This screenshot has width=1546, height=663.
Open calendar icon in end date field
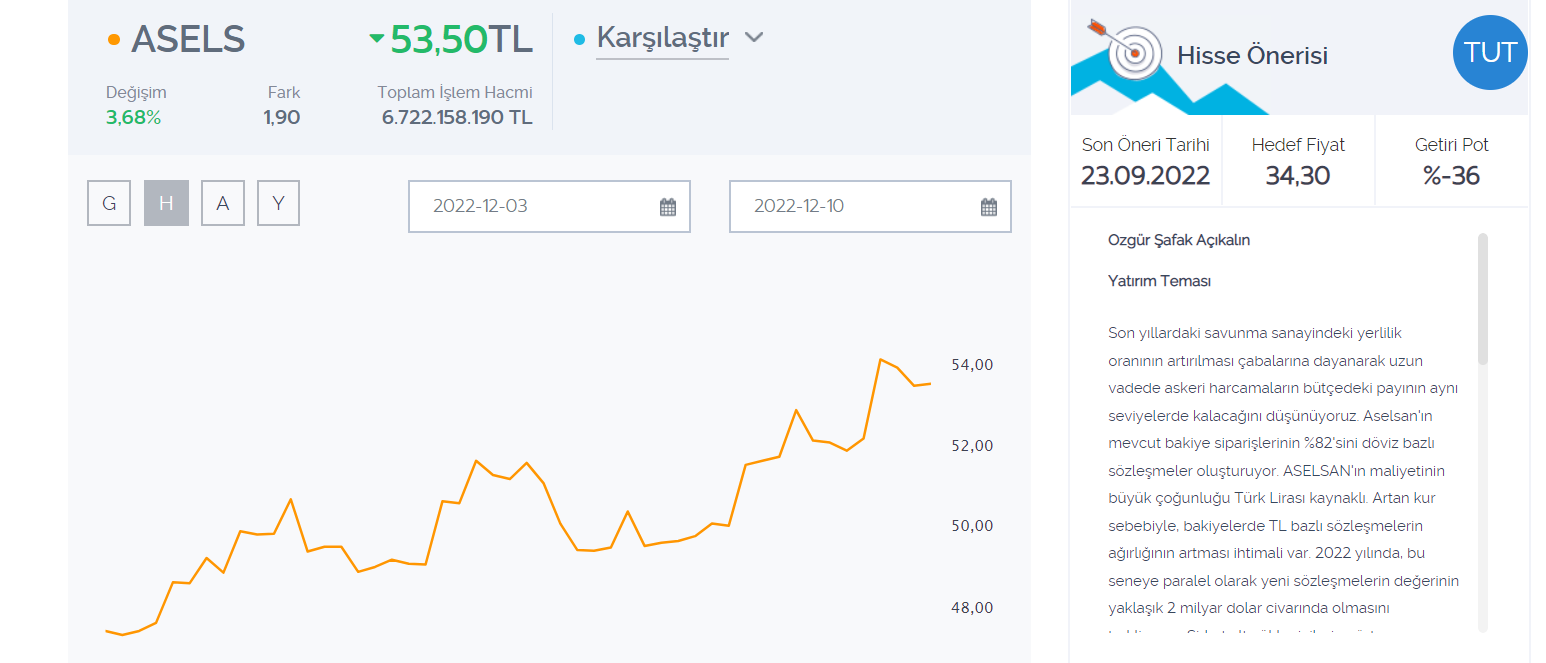989,207
